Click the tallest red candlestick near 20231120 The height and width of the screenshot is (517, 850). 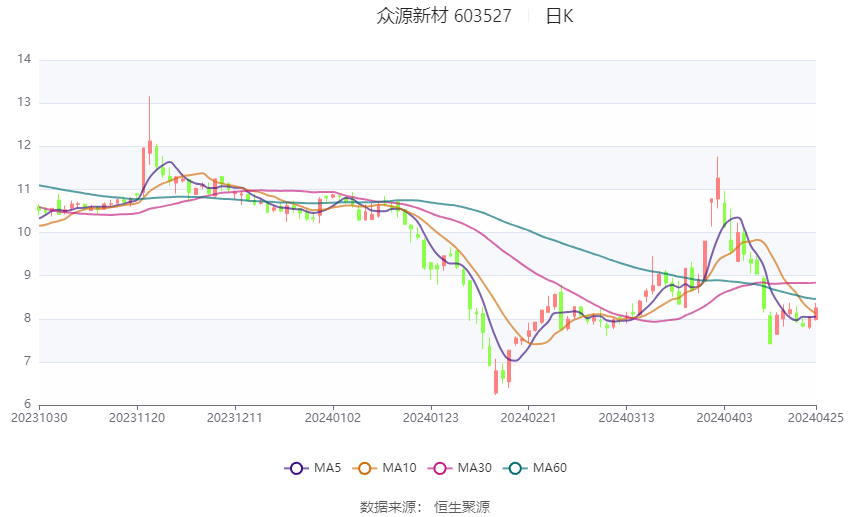(x=150, y=146)
